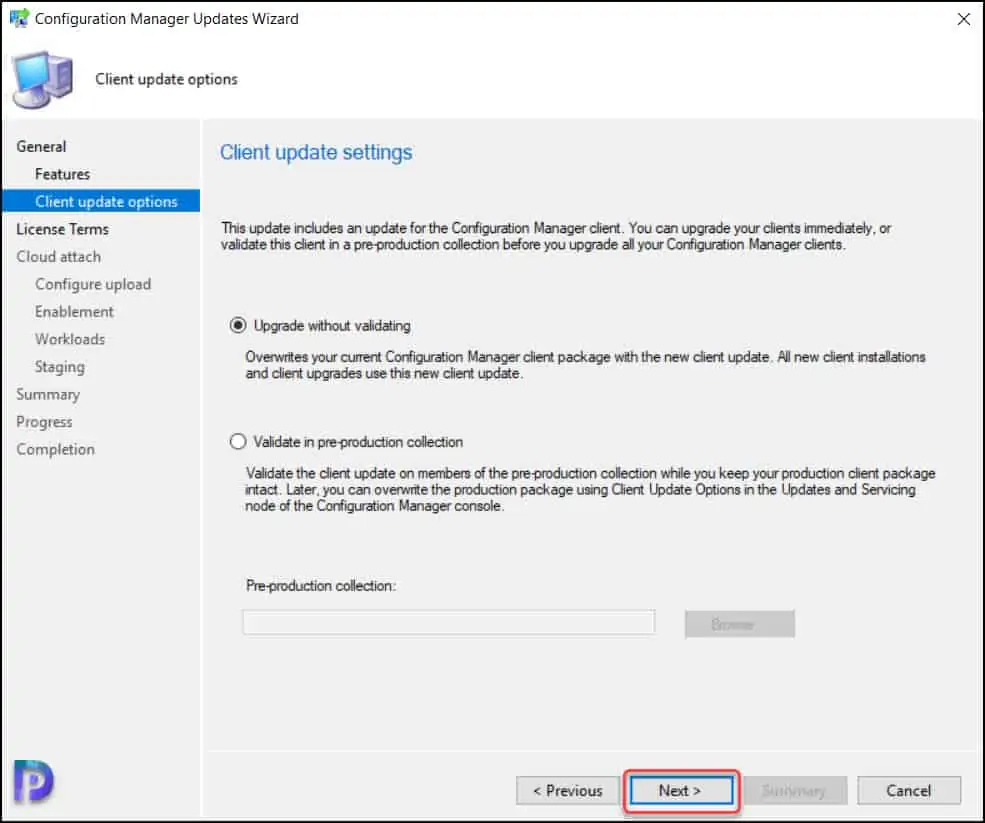Click the disabled Summary button

pyautogui.click(x=795, y=790)
